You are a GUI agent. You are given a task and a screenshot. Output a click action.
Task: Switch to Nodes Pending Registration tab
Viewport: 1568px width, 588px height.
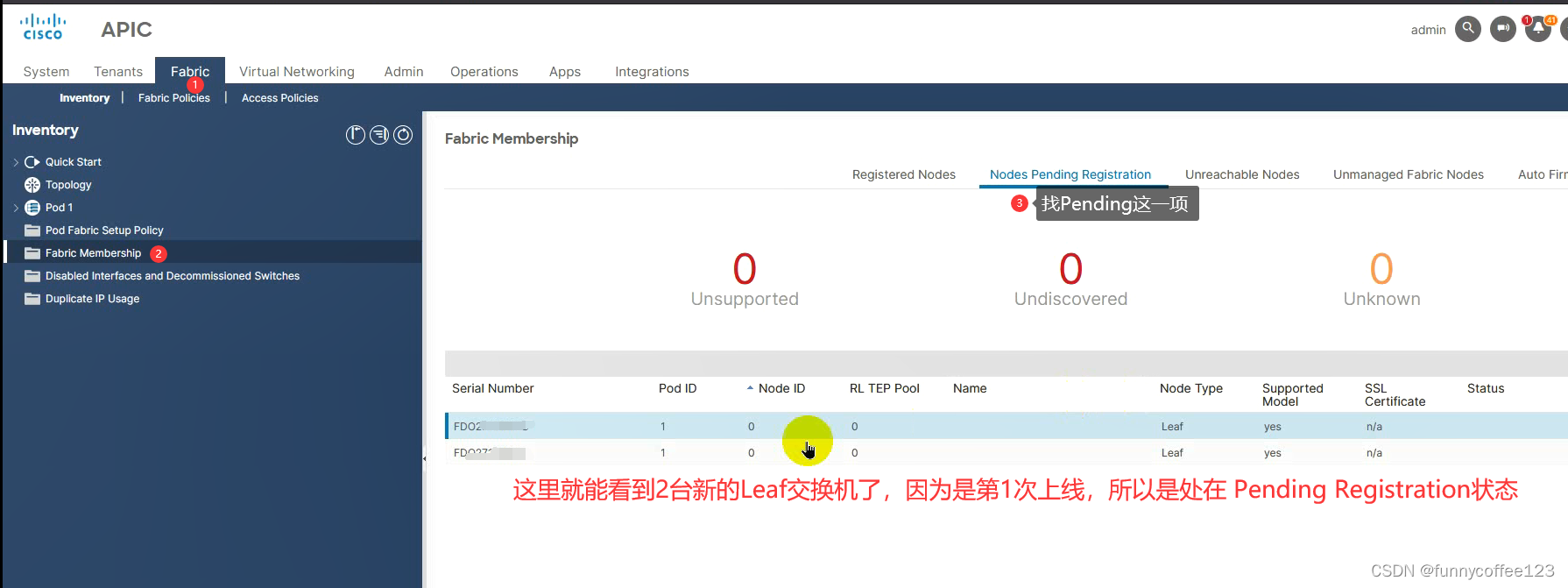[x=1070, y=174]
